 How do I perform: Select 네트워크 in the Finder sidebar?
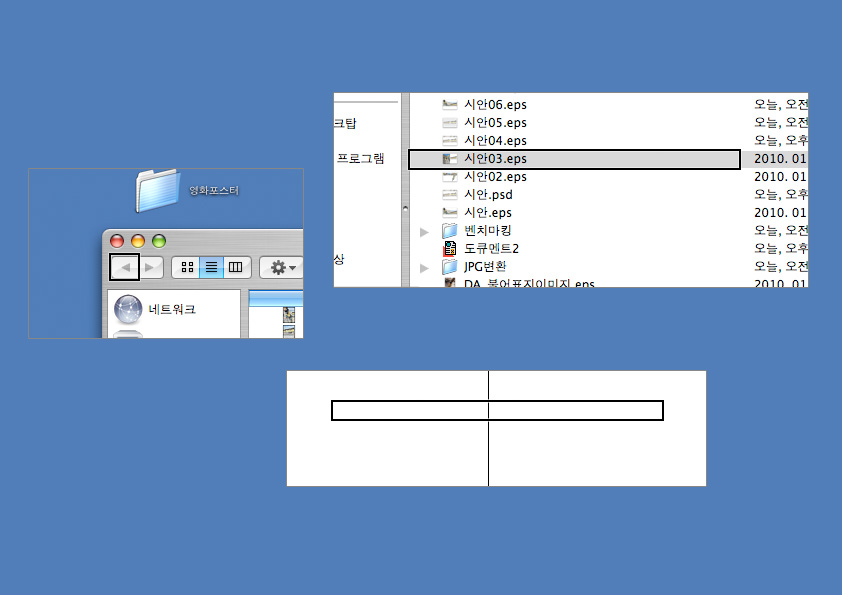(x=172, y=310)
